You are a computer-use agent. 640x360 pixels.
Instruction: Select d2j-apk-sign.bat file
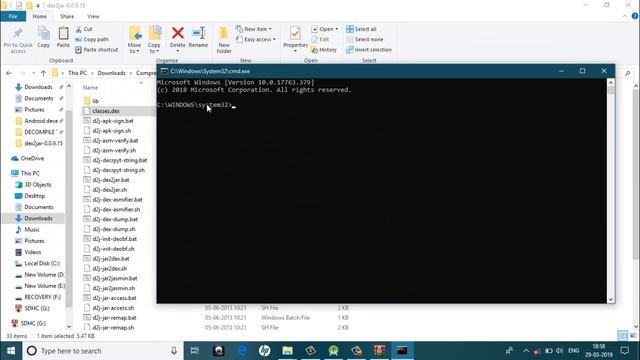113,121
